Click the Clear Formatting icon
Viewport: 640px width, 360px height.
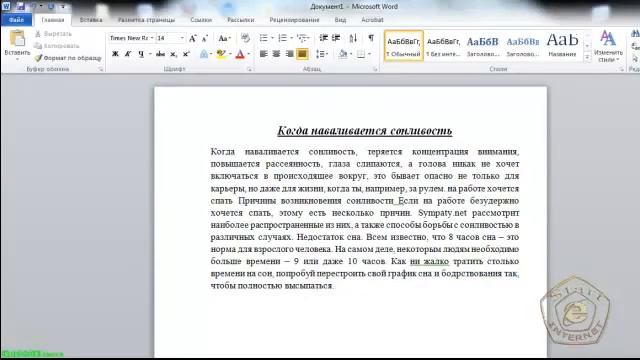click(245, 38)
